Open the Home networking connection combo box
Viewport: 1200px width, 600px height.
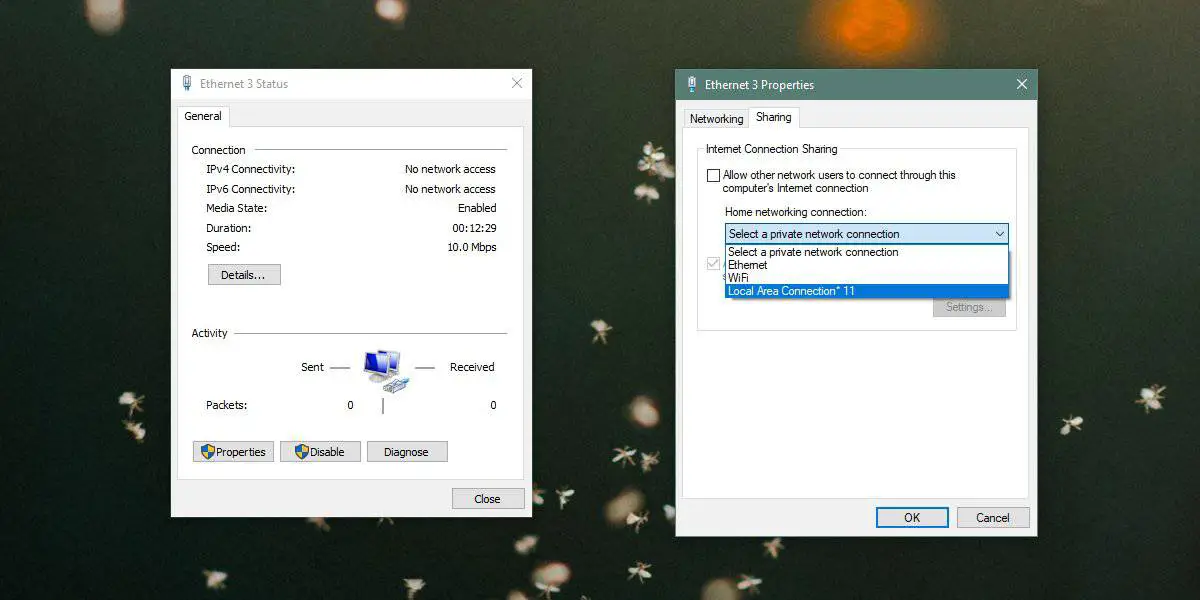point(866,234)
